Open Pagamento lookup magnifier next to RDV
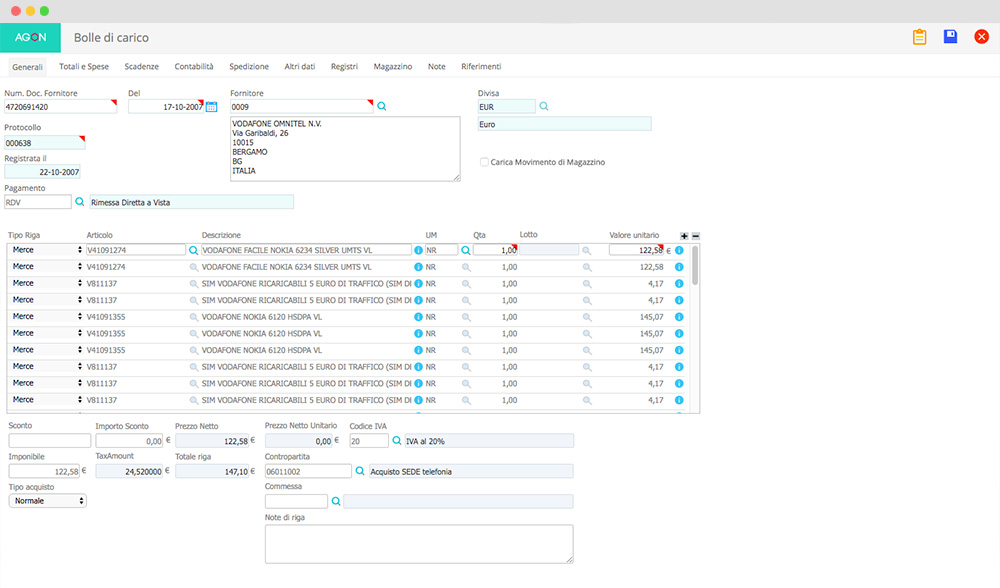Screen dimensions: 1000x588 pyautogui.click(x=80, y=202)
